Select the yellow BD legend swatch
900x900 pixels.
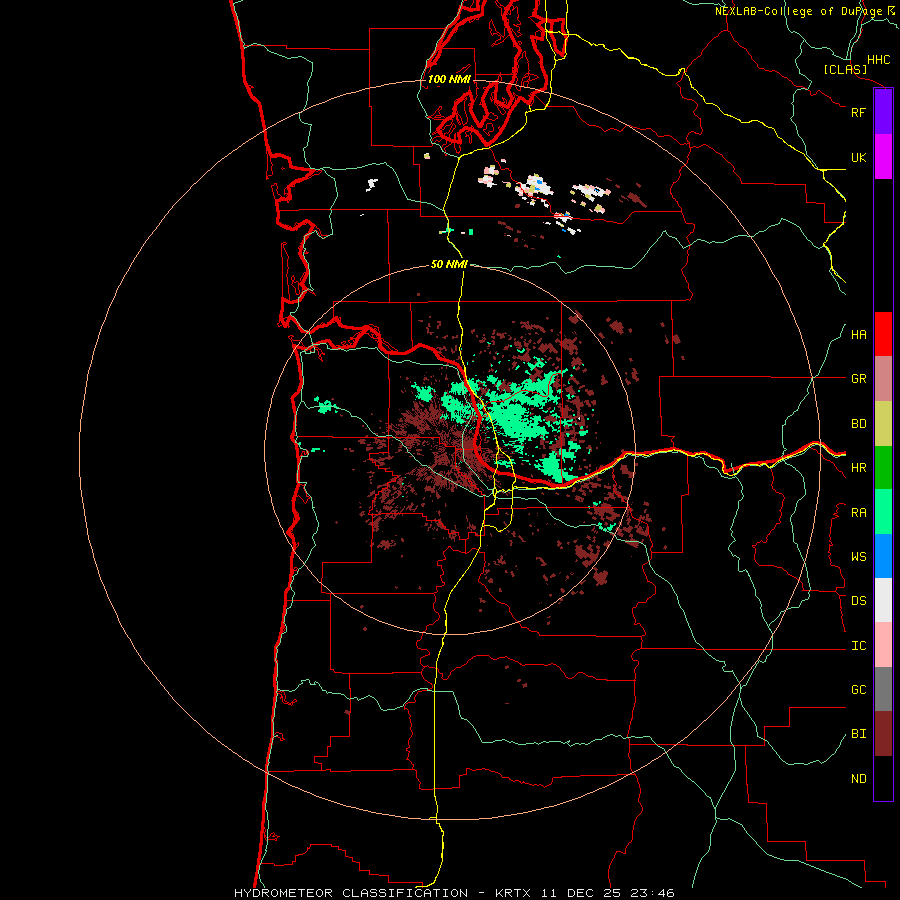(883, 424)
